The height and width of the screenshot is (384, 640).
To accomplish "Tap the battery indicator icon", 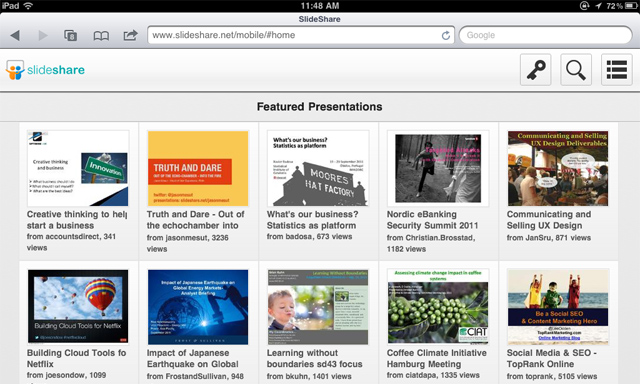I will coord(631,6).
